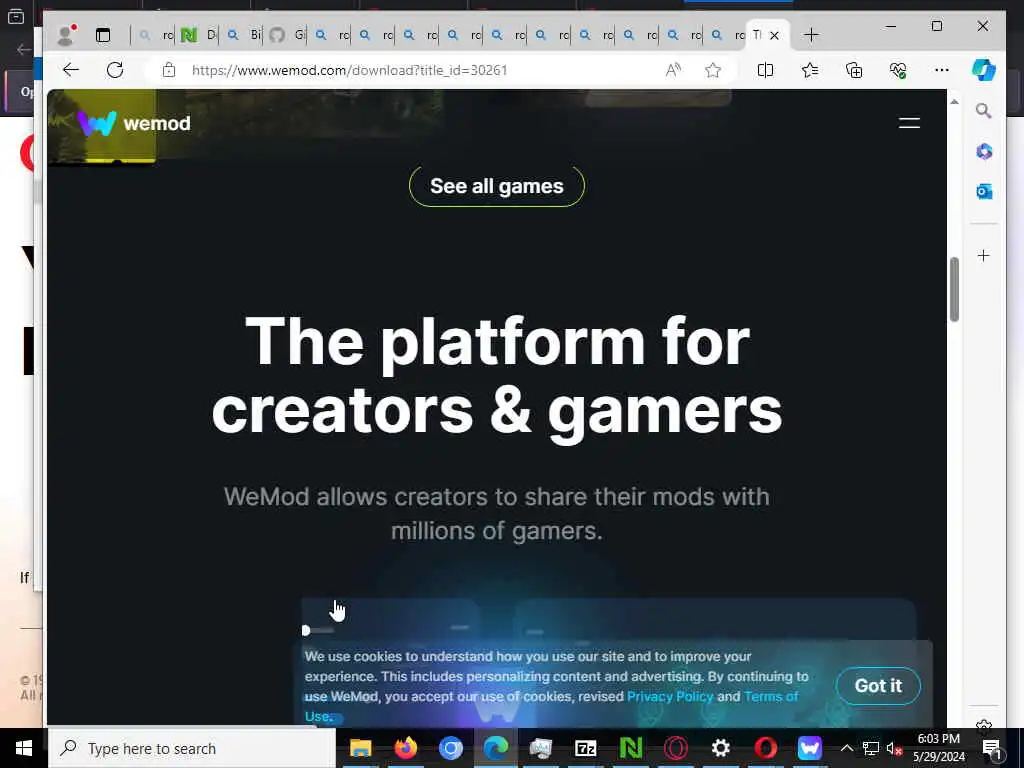The height and width of the screenshot is (768, 1024).
Task: Add this page to favorites star
Action: [712, 70]
